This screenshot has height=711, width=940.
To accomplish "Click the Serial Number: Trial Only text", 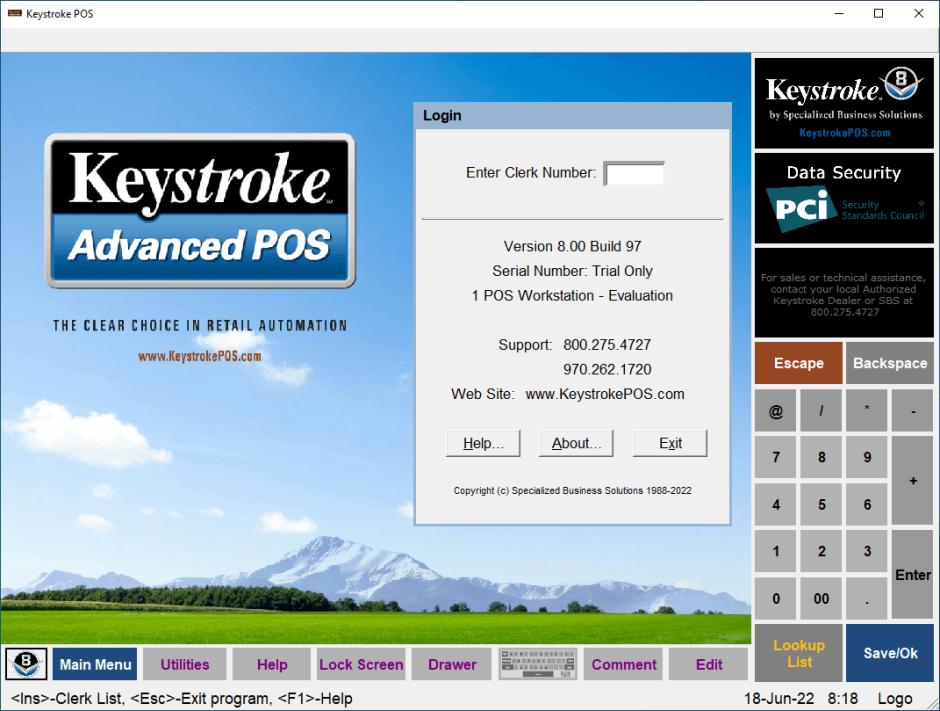I will coord(573,271).
